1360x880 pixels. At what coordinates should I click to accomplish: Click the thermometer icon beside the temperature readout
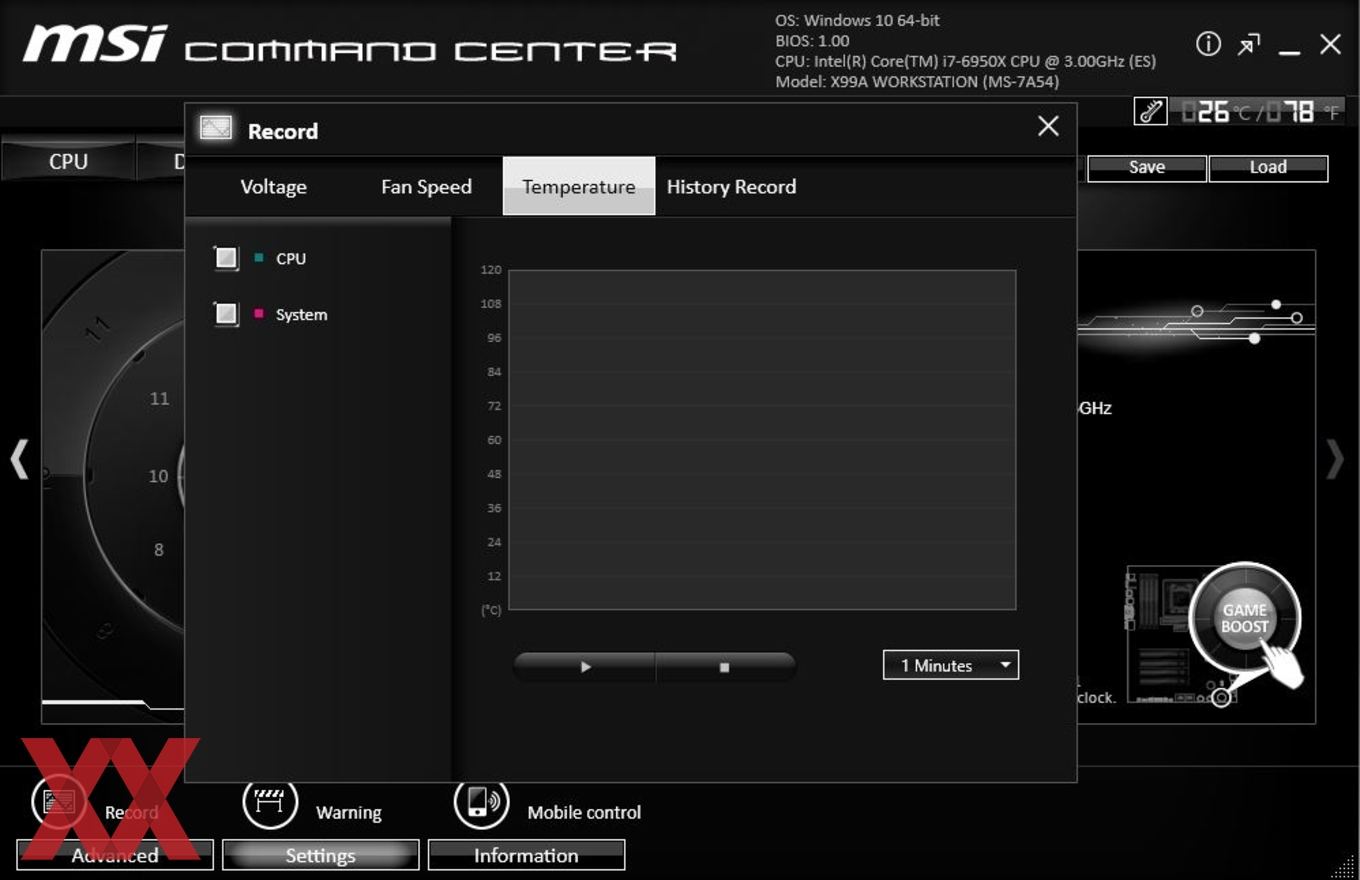click(1150, 112)
